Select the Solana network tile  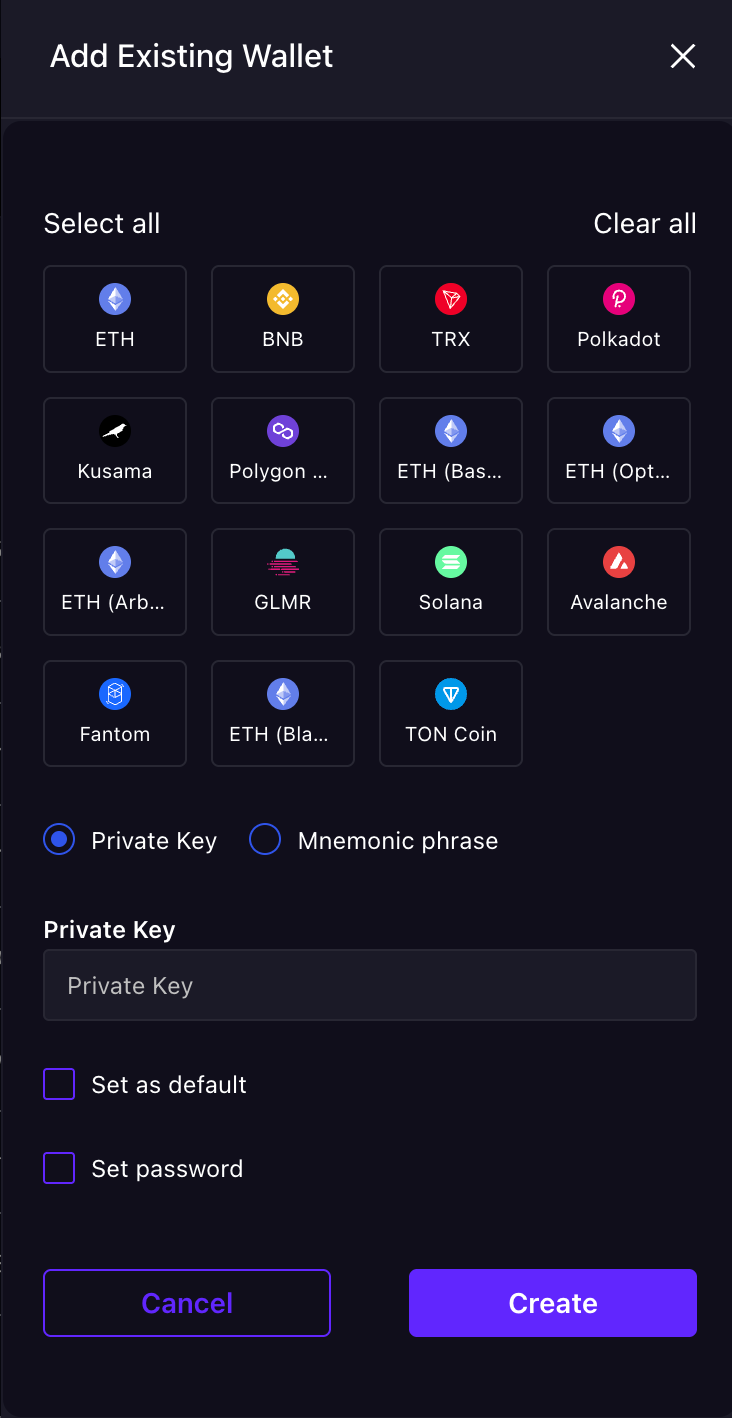click(451, 581)
